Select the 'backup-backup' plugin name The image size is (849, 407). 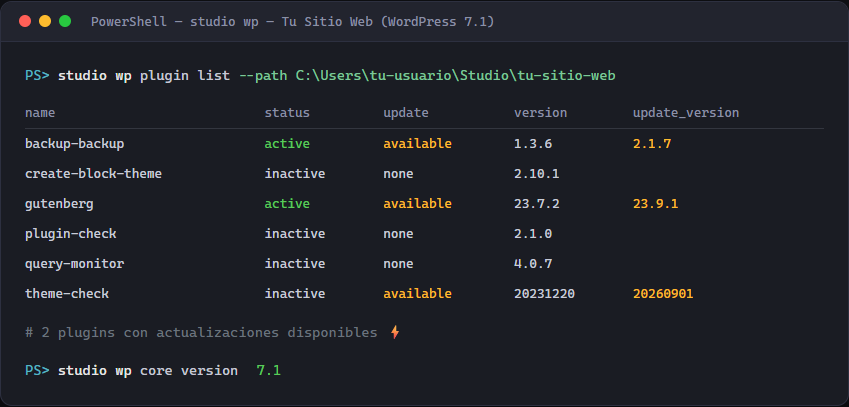[x=75, y=143]
